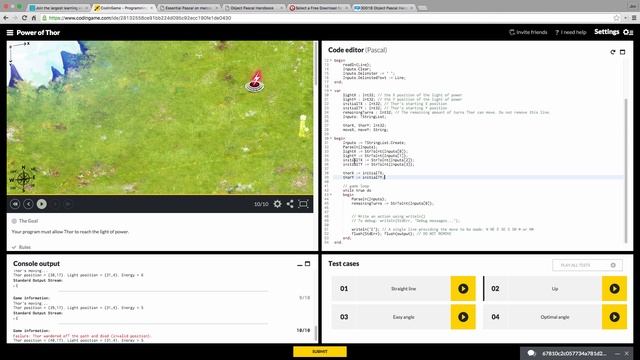The image size is (640, 360).
Task: Click the game viewer panel vertical scrollbar
Action: (x=316, y=63)
